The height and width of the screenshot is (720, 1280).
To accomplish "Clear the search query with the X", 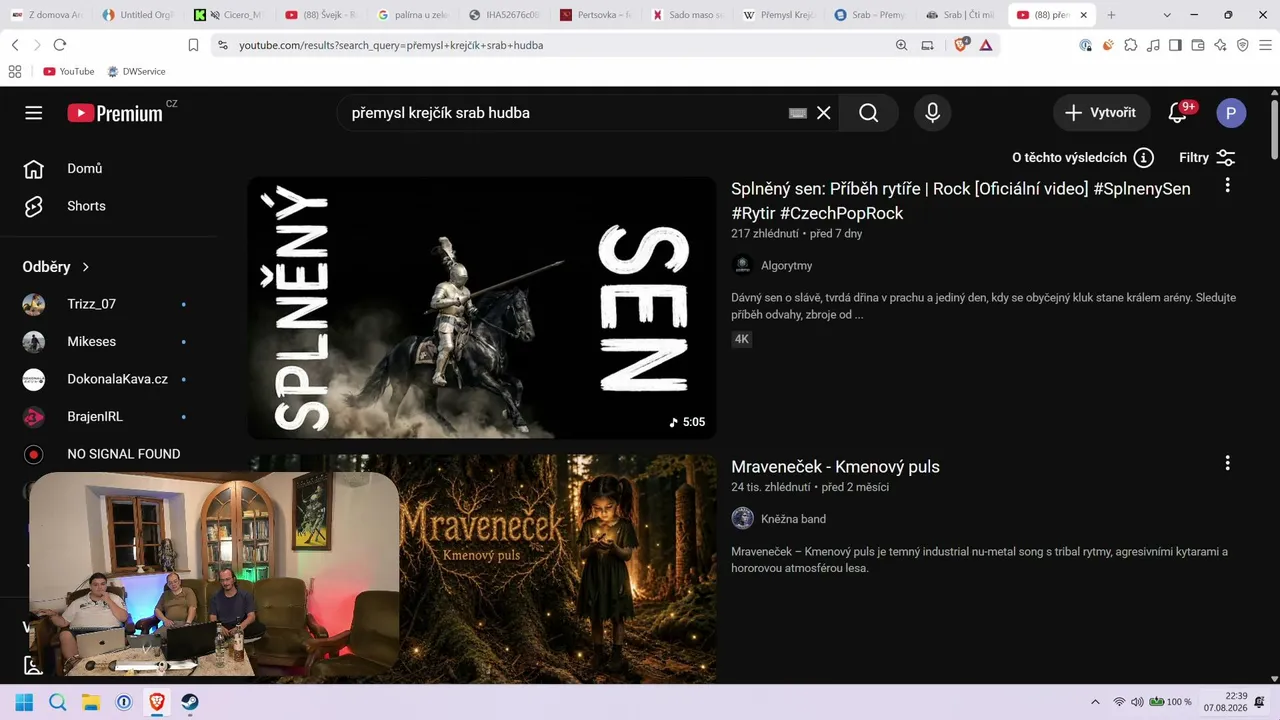I will point(824,113).
